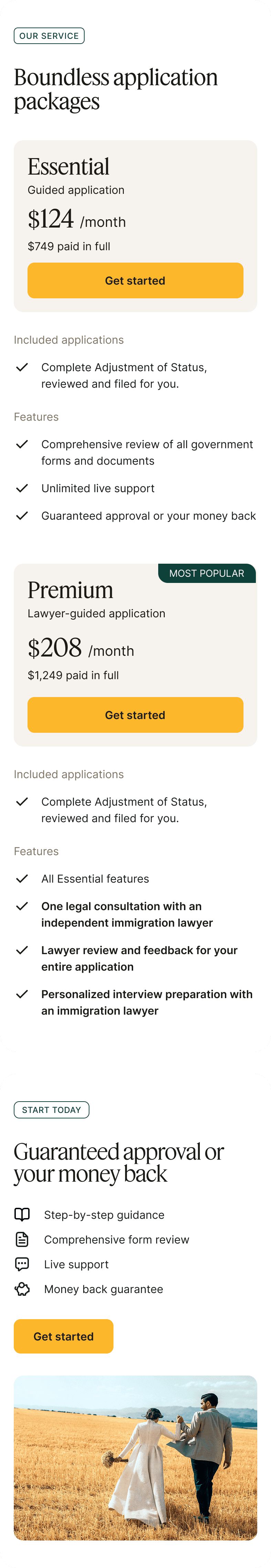Click the checkmark beside Lawyer review and feedback
271x1568 pixels.
click(22, 950)
